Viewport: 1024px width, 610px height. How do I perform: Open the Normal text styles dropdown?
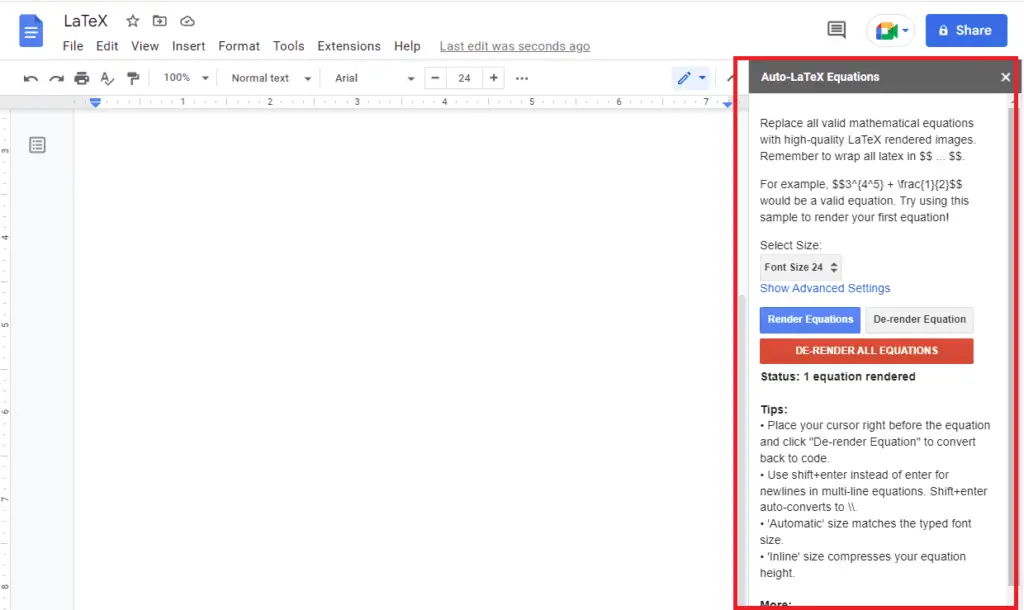pos(266,77)
